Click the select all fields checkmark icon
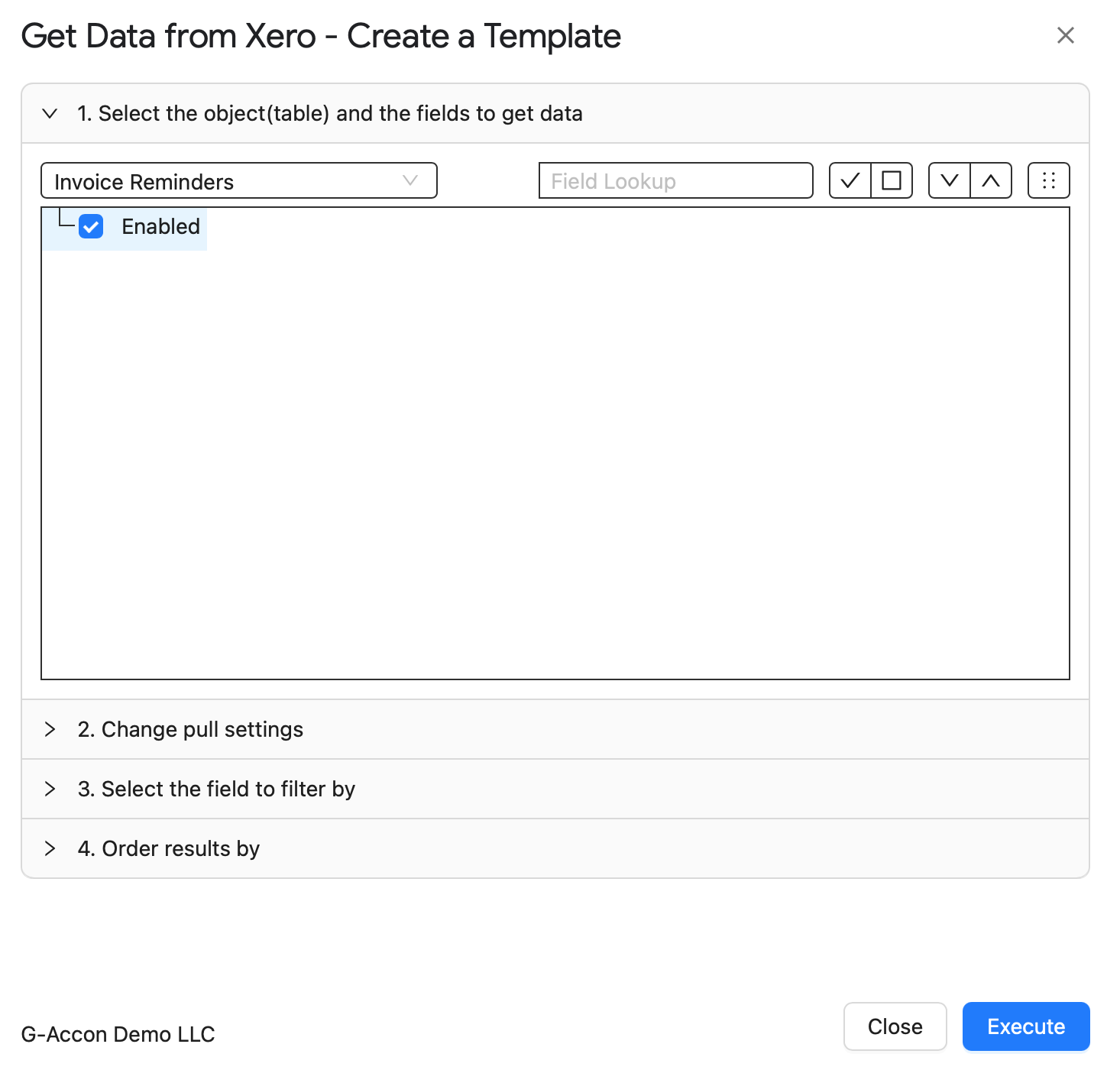 [x=850, y=181]
